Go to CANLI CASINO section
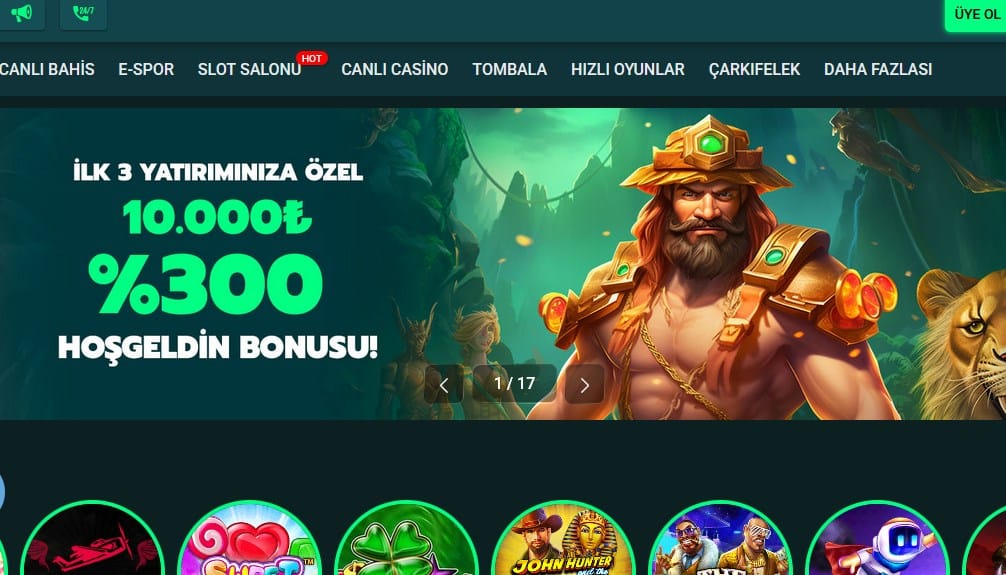The width and height of the screenshot is (1006, 575). tap(395, 69)
